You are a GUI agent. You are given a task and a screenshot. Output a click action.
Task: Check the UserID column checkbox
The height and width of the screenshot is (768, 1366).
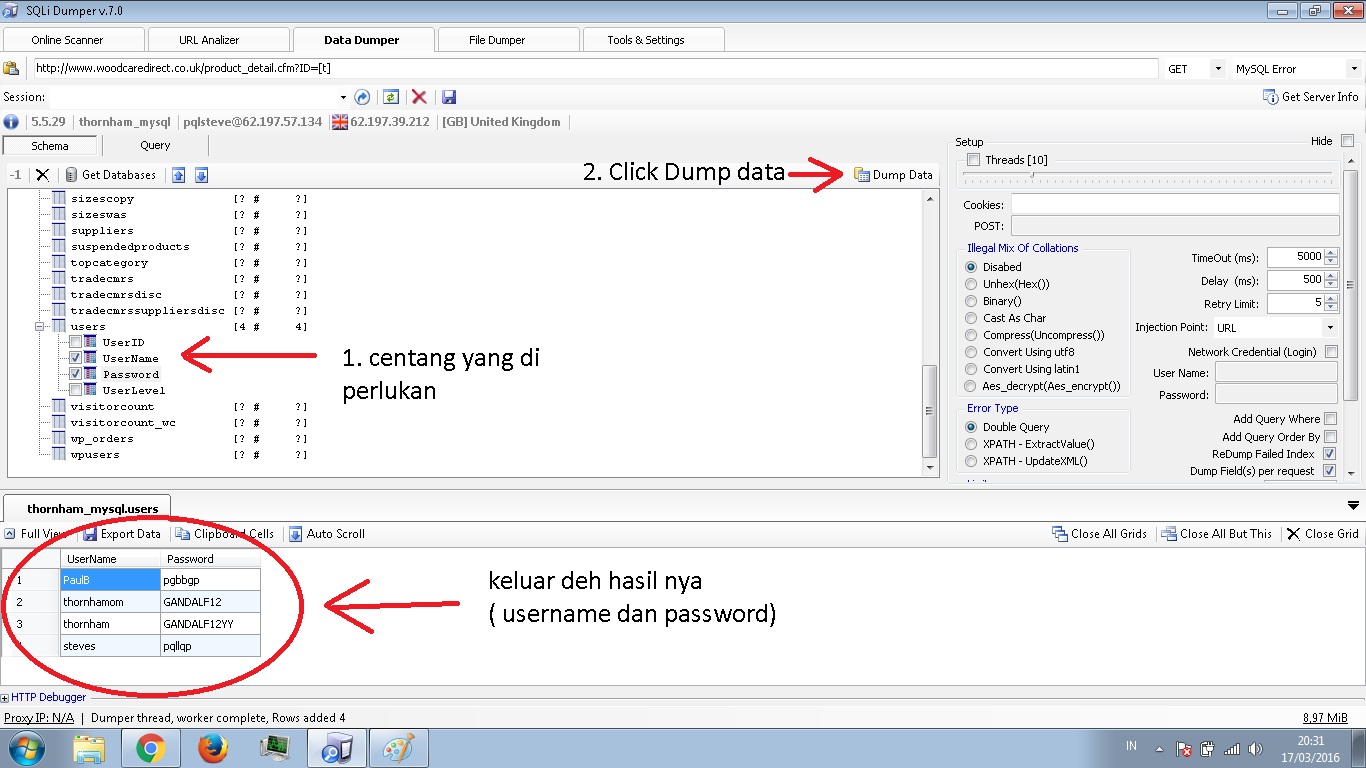pos(75,343)
